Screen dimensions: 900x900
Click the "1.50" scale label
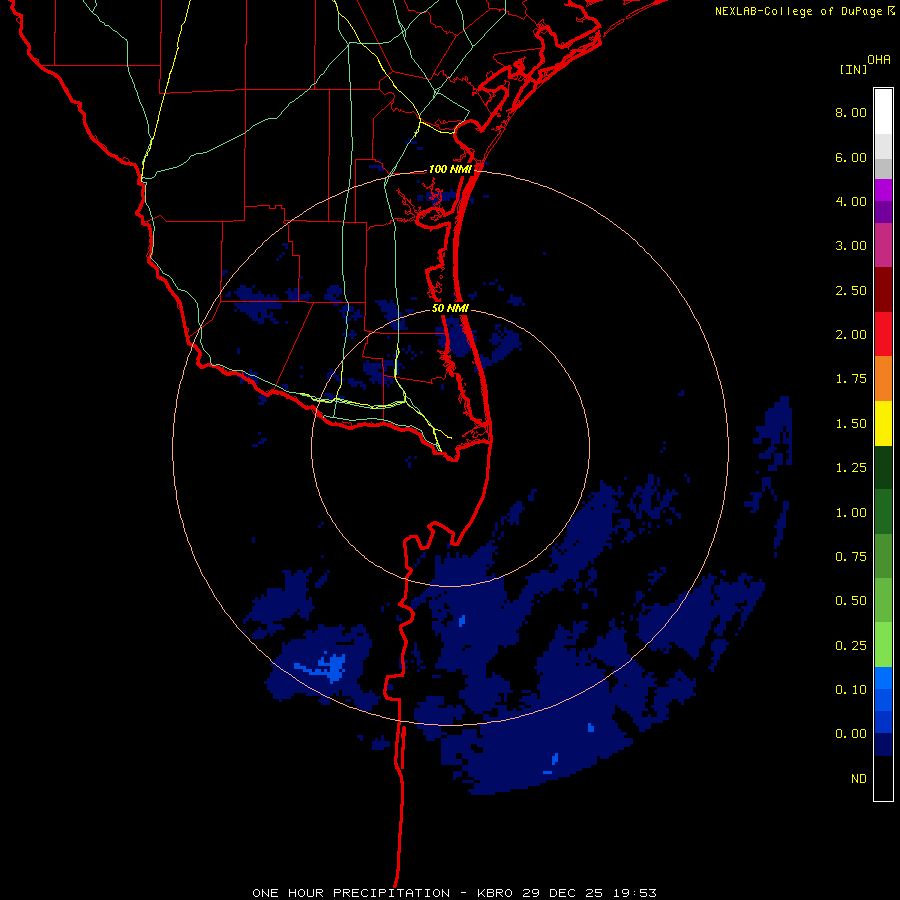coord(851,424)
